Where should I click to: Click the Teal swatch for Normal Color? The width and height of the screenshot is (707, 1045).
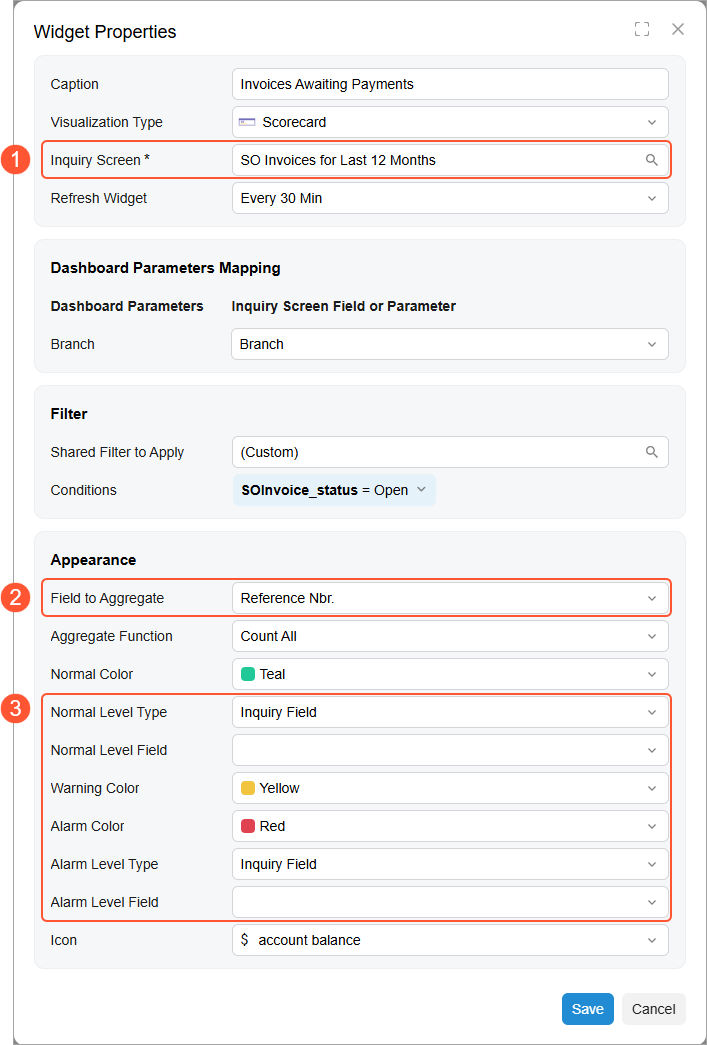click(x=244, y=674)
